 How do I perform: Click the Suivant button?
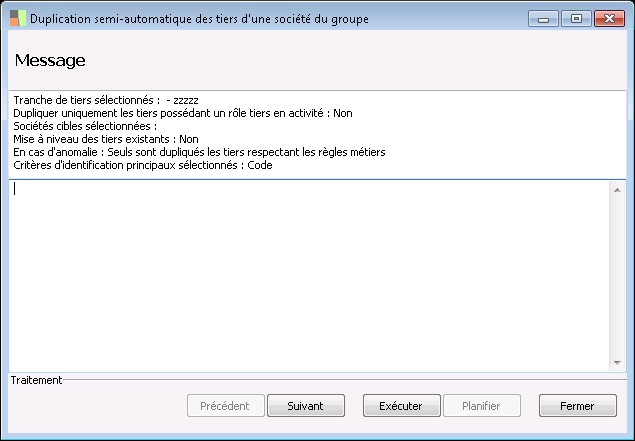point(306,406)
